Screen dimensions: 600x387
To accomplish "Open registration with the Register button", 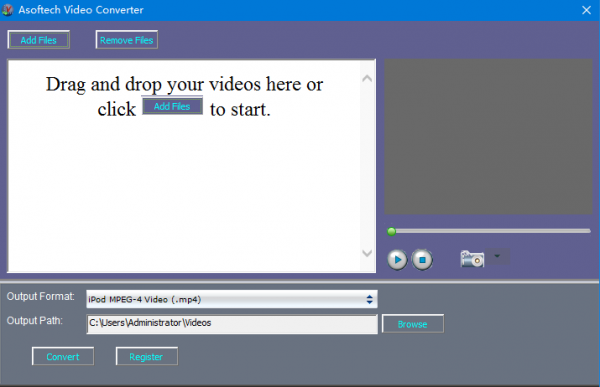I will tap(147, 356).
